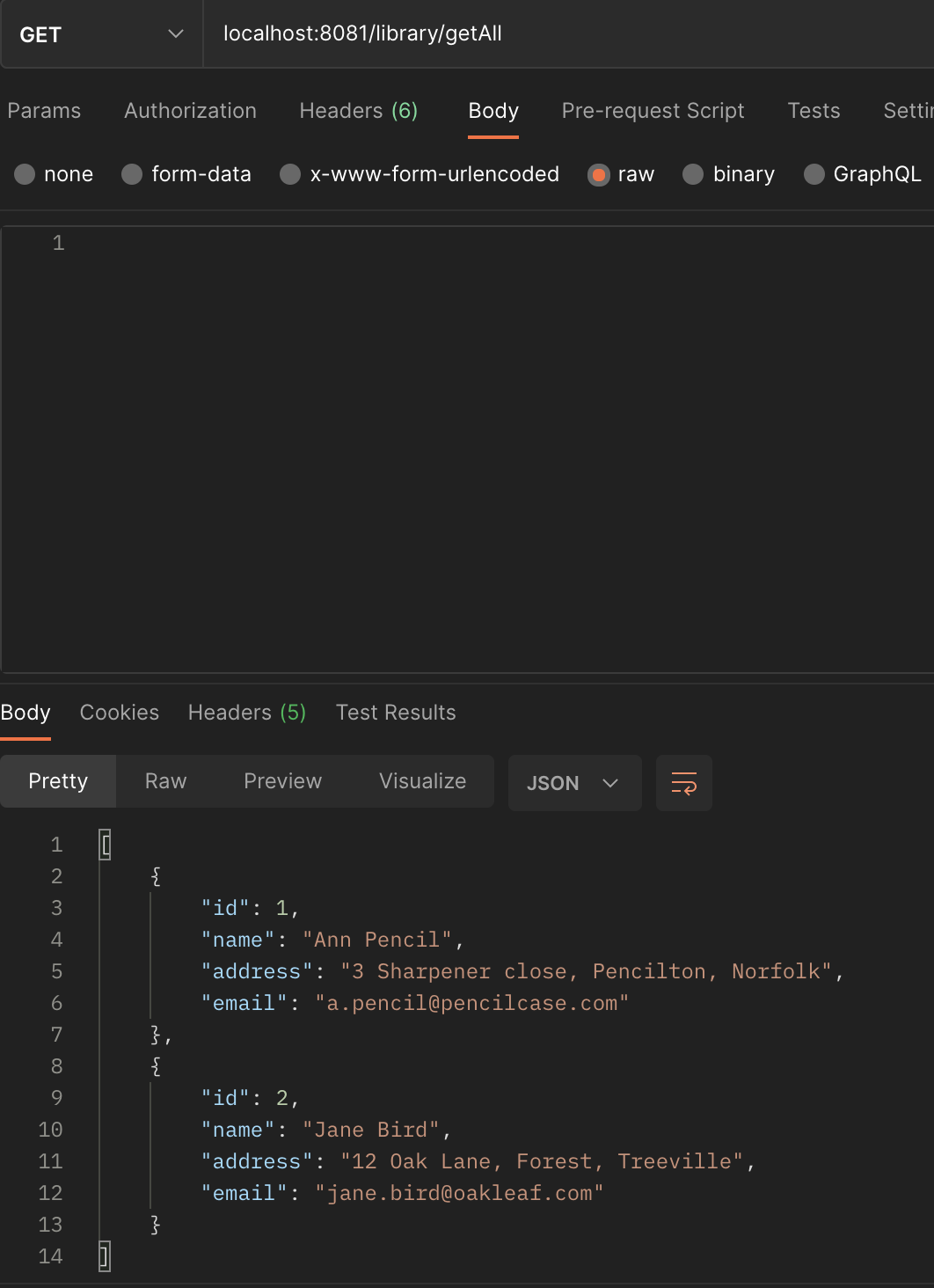The image size is (934, 1288).
Task: Select the response Body tab
Action: 26,713
